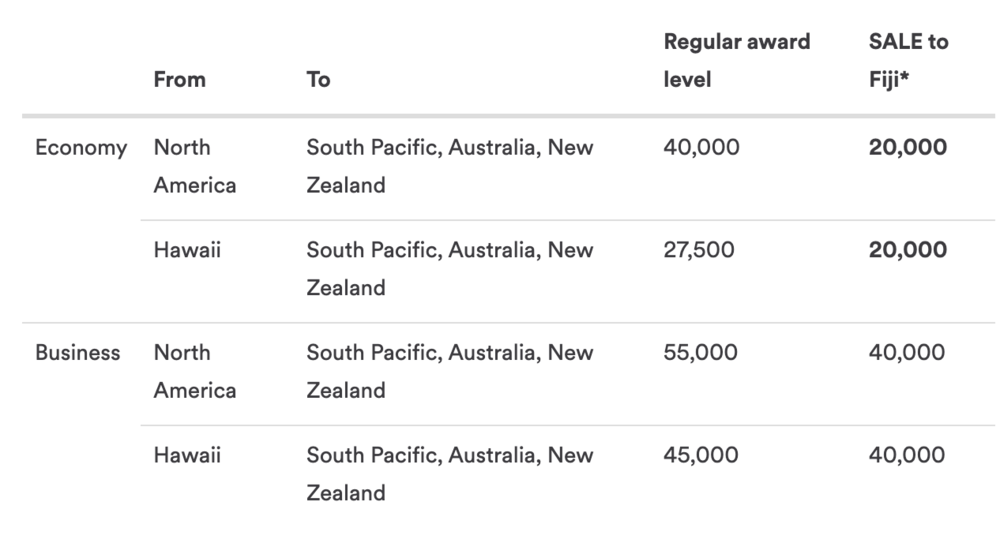This screenshot has height=543, width=1000.
Task: Select the 45,000 regular award value
Action: click(700, 455)
